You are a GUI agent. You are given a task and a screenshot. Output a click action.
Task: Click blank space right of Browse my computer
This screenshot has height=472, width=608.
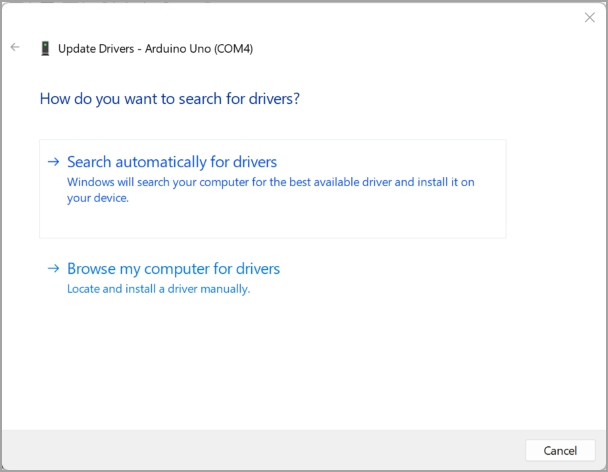(420, 275)
